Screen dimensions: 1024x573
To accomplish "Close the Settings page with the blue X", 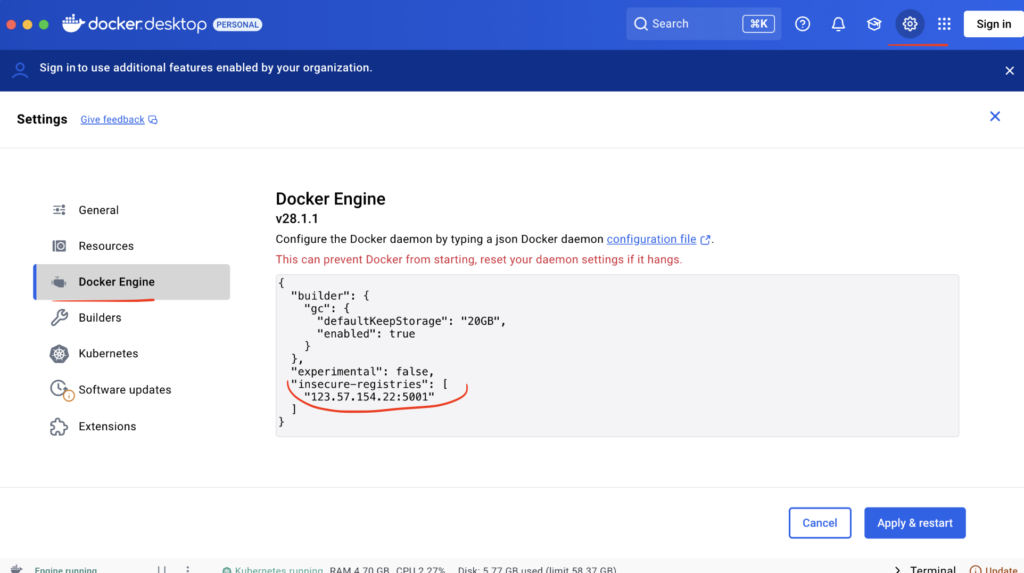I will [995, 116].
